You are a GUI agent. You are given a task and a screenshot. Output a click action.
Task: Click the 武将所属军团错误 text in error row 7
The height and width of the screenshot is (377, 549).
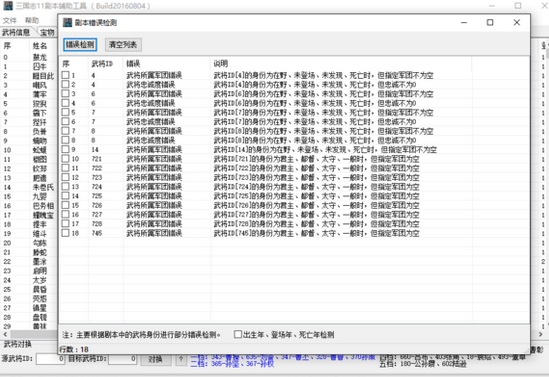click(x=154, y=131)
